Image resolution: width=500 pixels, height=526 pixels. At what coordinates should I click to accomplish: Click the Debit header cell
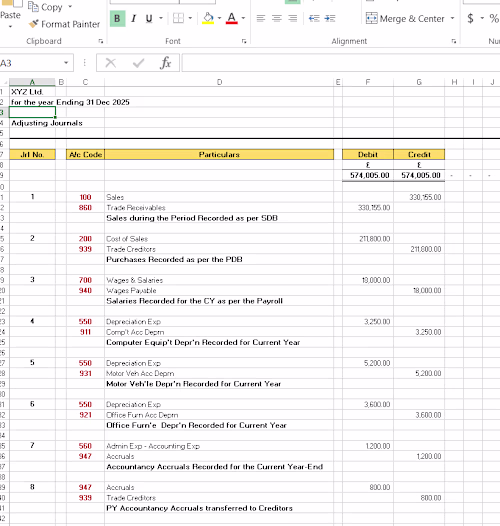tap(368, 154)
